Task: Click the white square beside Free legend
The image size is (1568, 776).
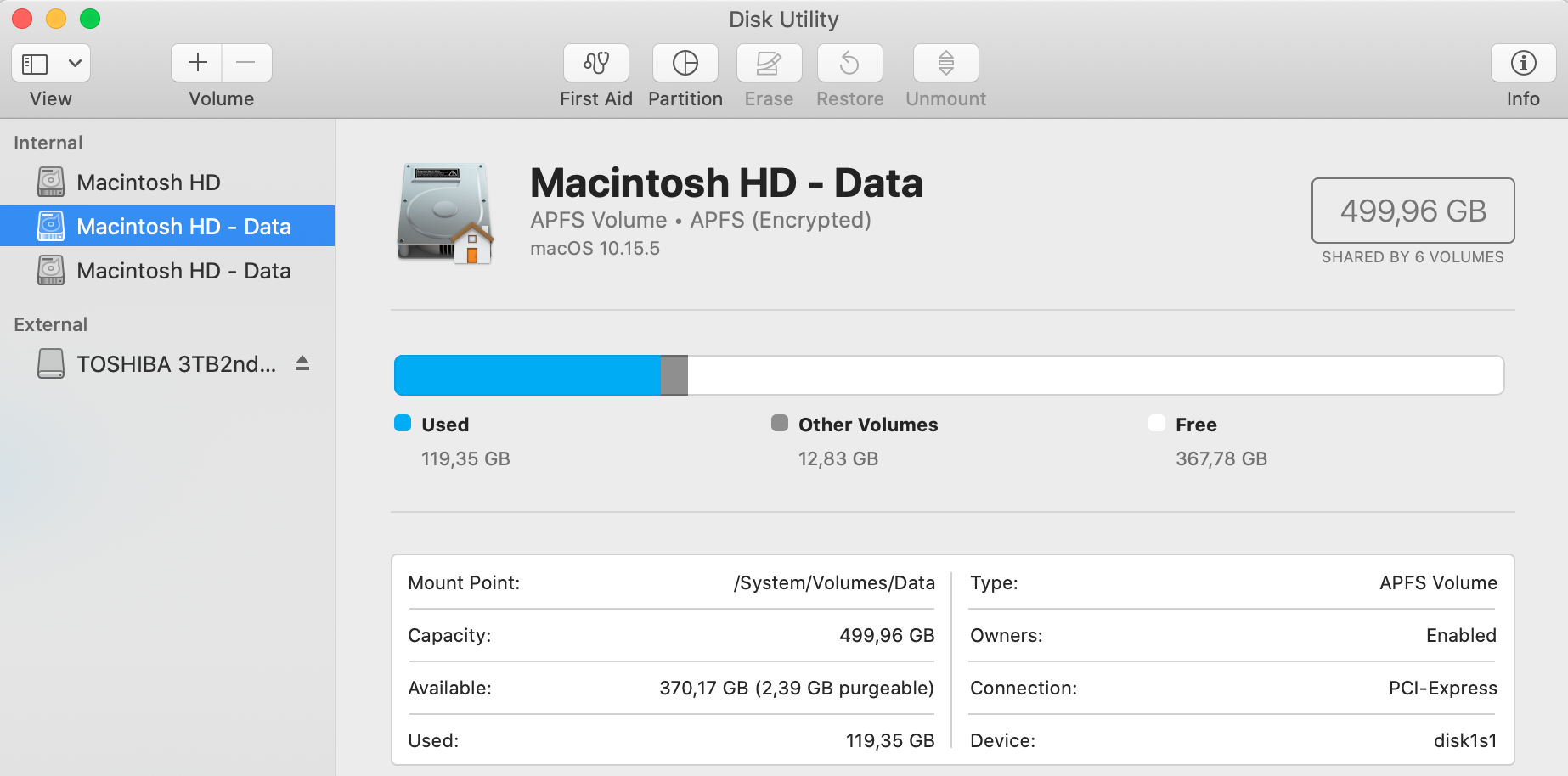Action: pos(1157,423)
